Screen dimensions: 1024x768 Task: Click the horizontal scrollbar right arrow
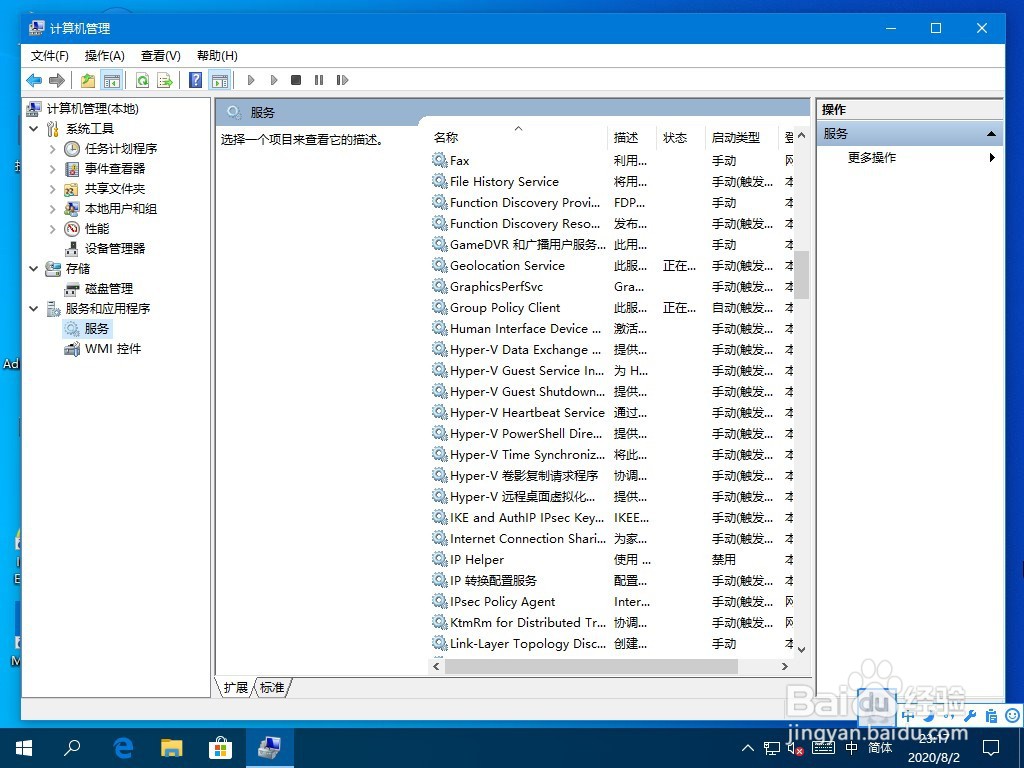point(785,667)
